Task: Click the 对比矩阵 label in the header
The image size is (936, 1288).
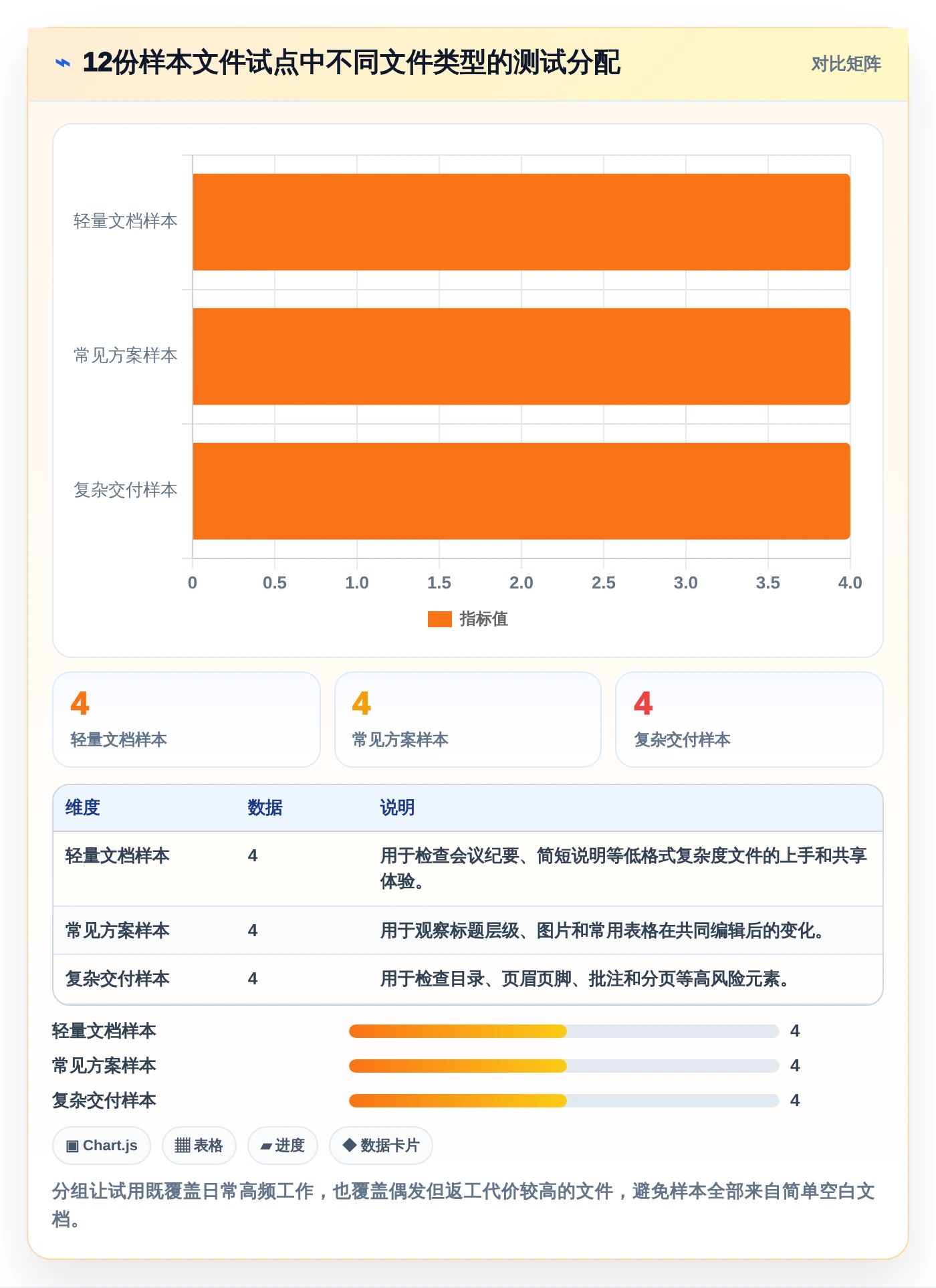Action: [846, 64]
